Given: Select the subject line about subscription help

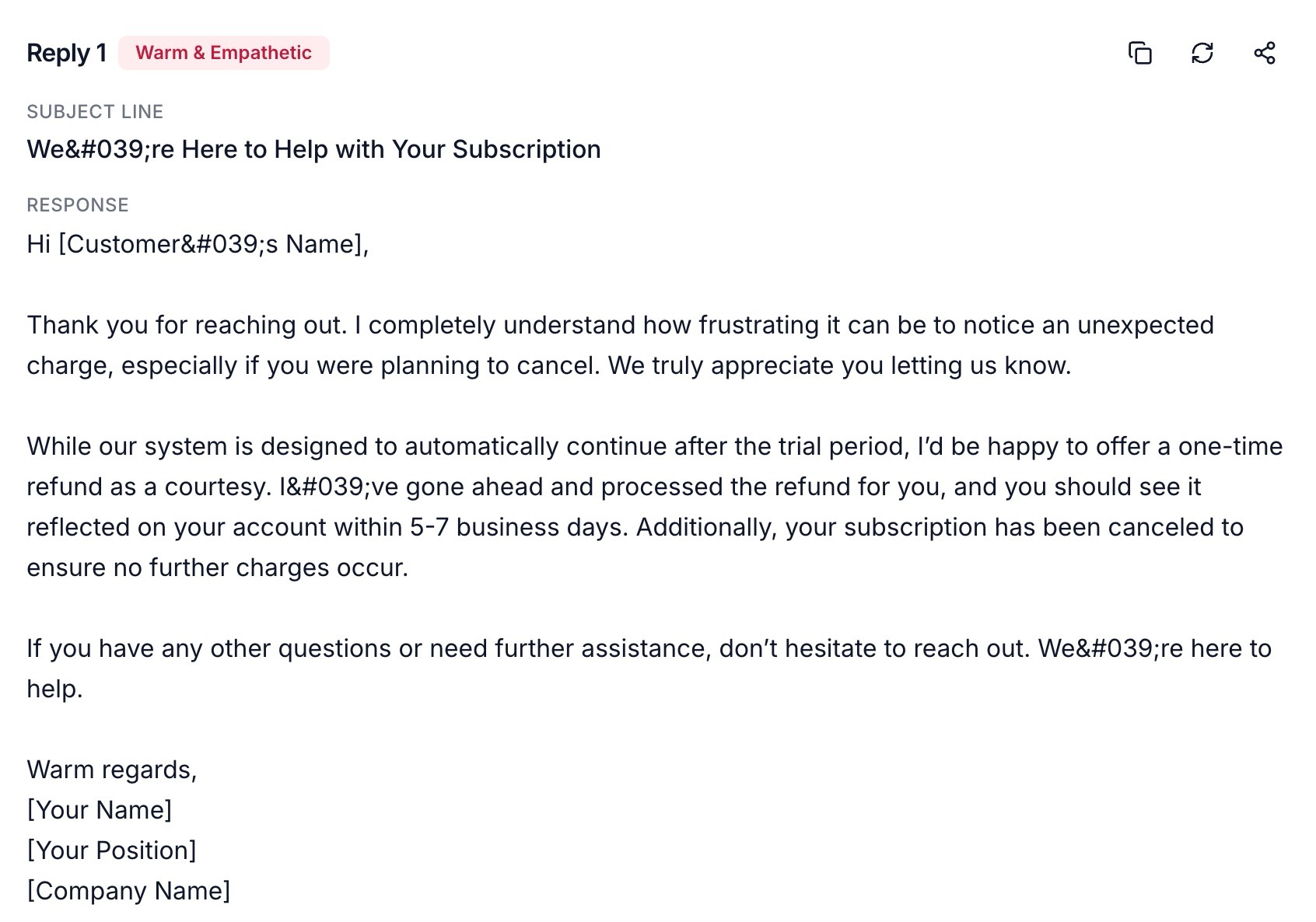Looking at the screenshot, I should click(x=313, y=148).
